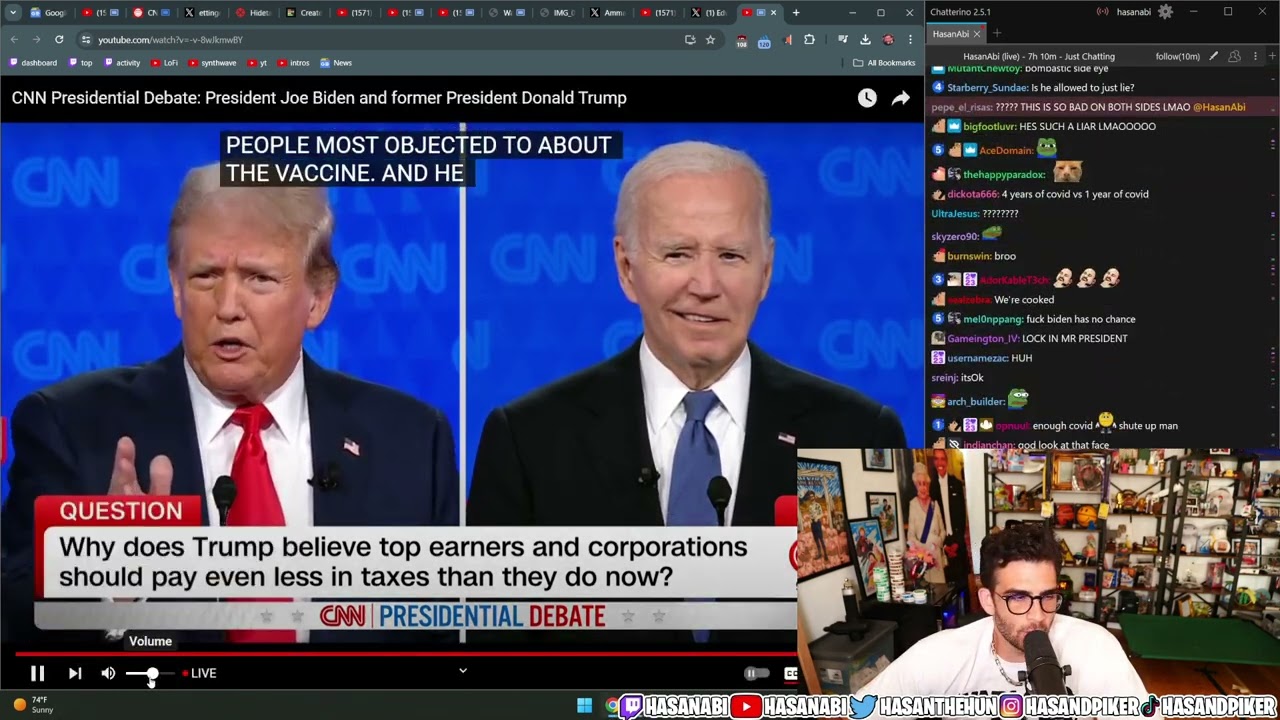Switch to the IMG_ tab
Screen dimensions: 1280x720
pos(560,13)
